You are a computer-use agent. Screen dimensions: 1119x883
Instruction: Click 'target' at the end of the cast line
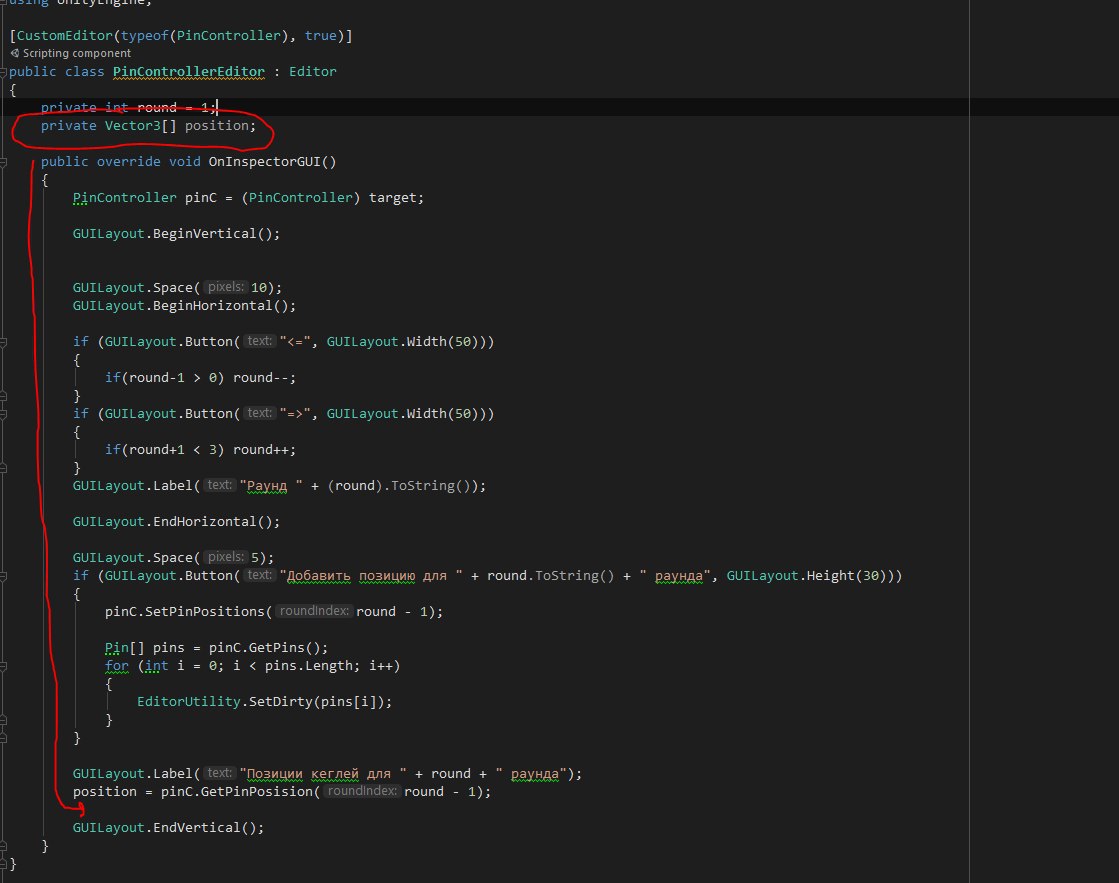(392, 198)
